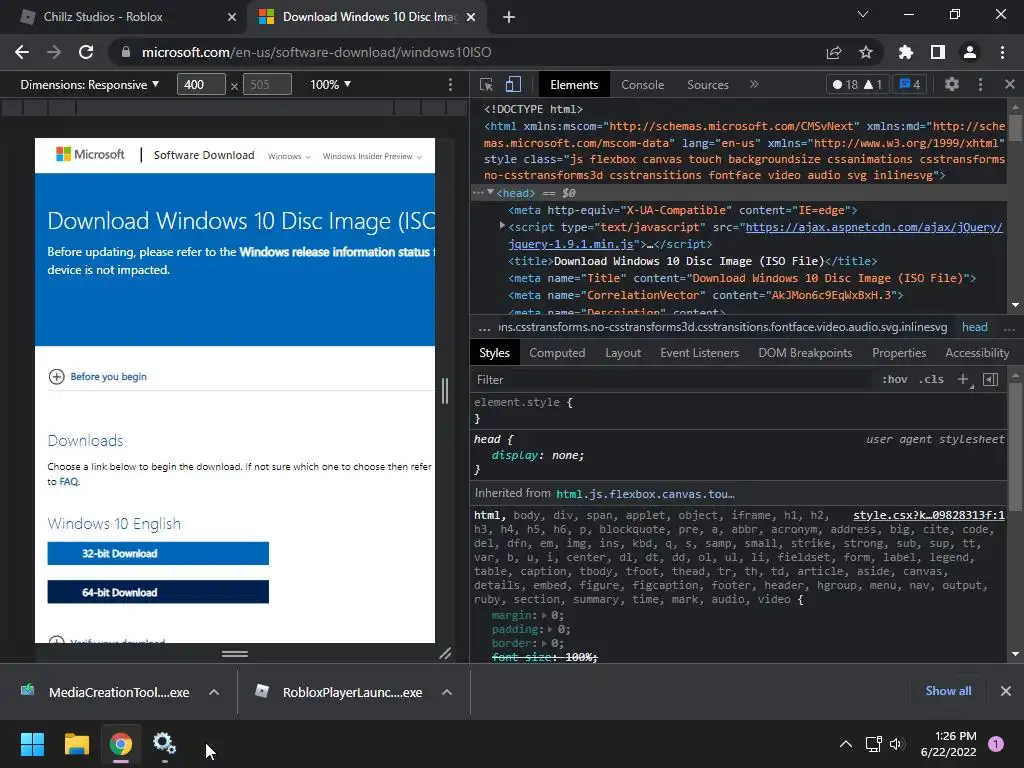Image resolution: width=1024 pixels, height=768 pixels.
Task: Open the DOM Breakpoints tab
Action: click(805, 353)
